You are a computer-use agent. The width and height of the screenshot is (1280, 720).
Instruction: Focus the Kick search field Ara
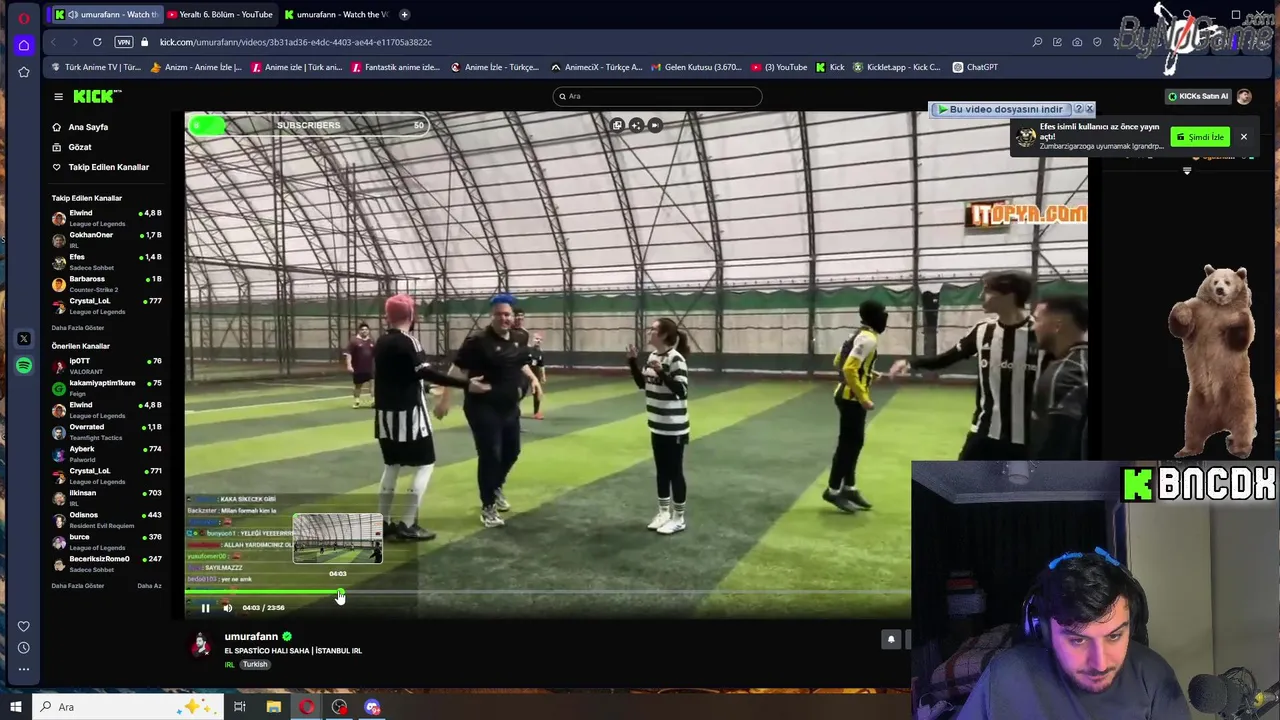coord(657,96)
